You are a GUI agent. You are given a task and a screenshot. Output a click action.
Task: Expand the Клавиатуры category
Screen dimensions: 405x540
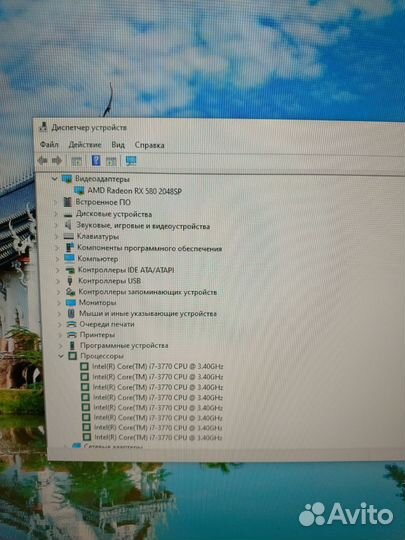[56, 237]
